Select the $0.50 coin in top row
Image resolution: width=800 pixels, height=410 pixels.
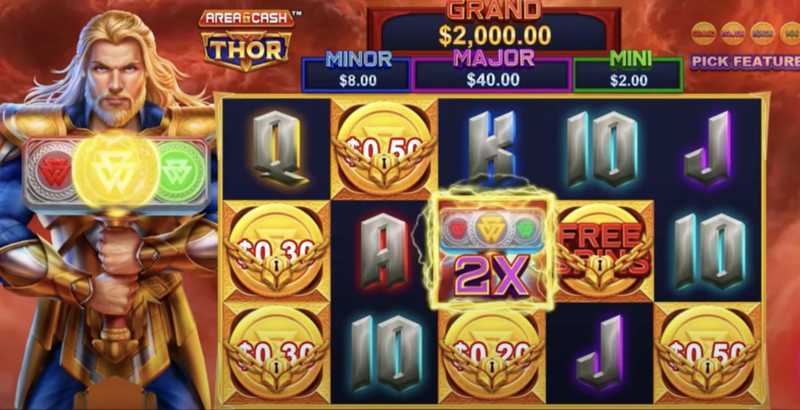(x=384, y=149)
